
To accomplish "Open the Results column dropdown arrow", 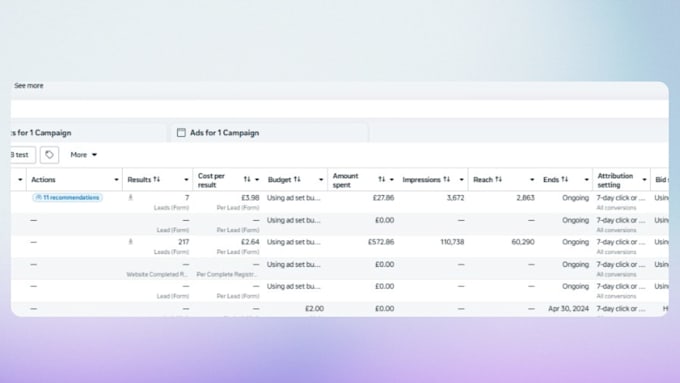I will click(186, 180).
